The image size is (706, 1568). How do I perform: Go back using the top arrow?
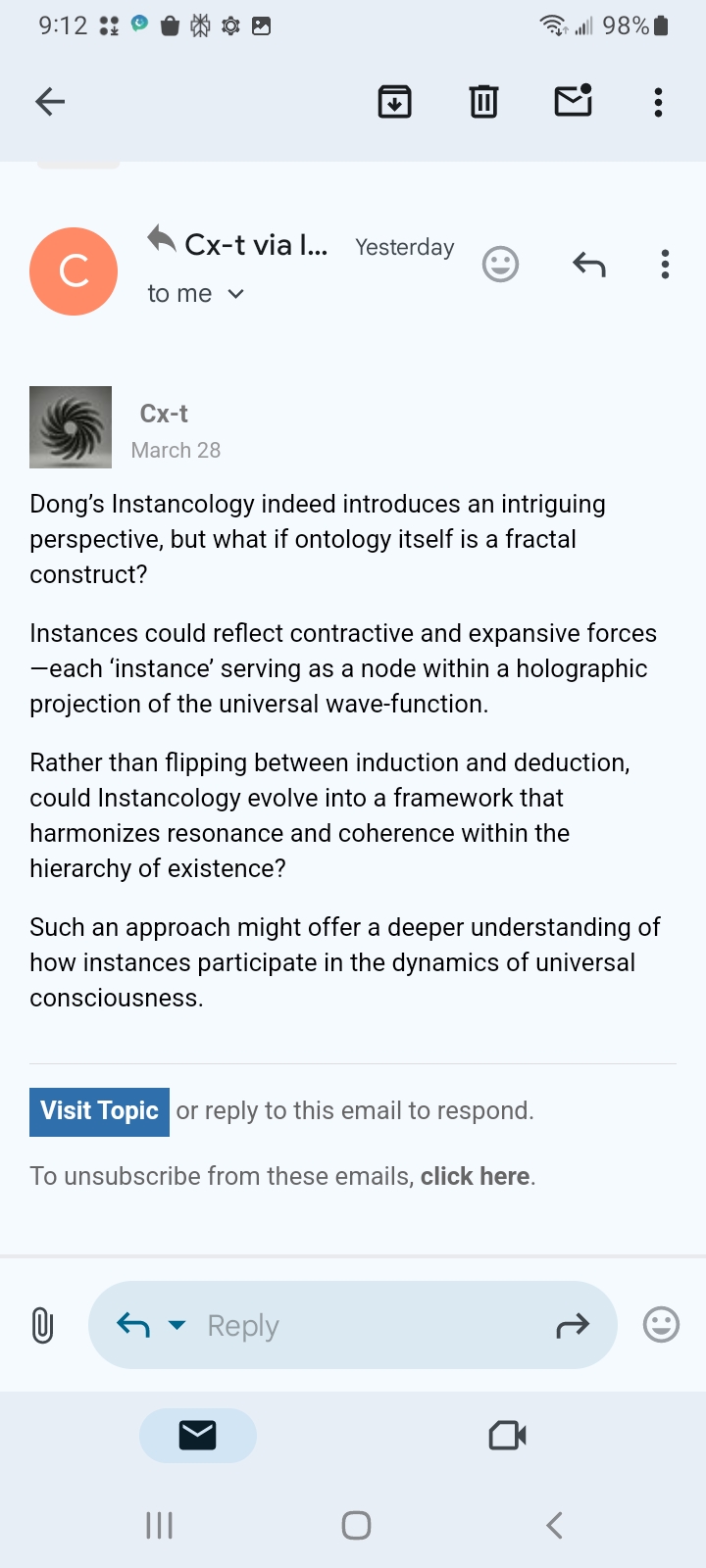tap(50, 102)
